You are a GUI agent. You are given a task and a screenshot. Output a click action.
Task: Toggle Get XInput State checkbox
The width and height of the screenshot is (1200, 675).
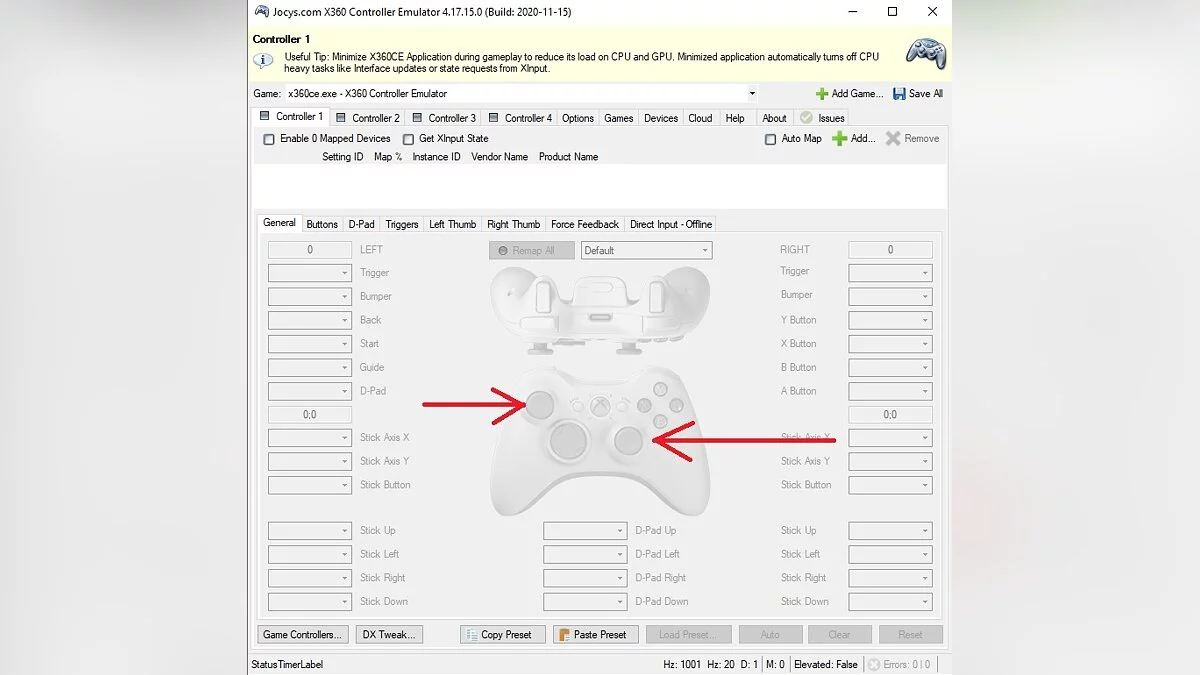408,140
